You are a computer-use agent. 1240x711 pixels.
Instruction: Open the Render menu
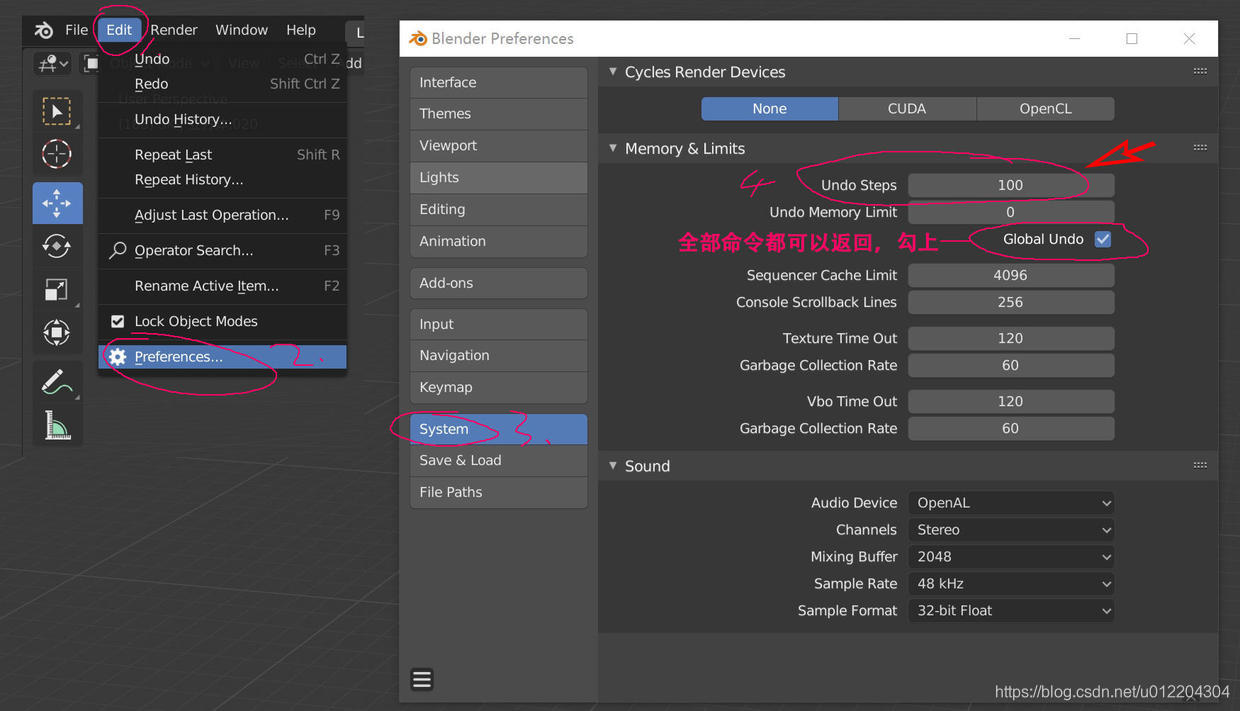174,30
